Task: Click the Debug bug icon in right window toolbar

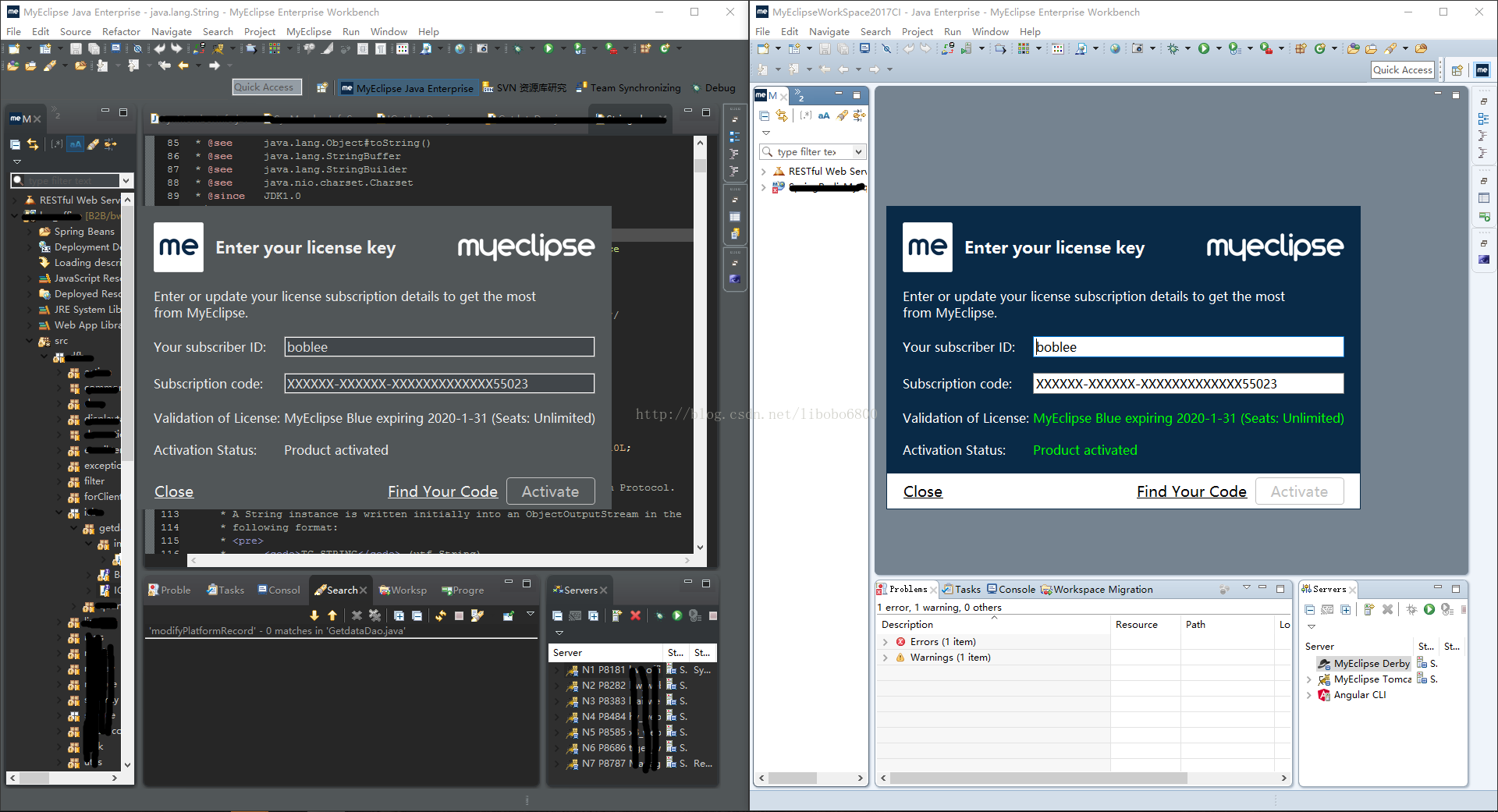Action: tap(1173, 48)
